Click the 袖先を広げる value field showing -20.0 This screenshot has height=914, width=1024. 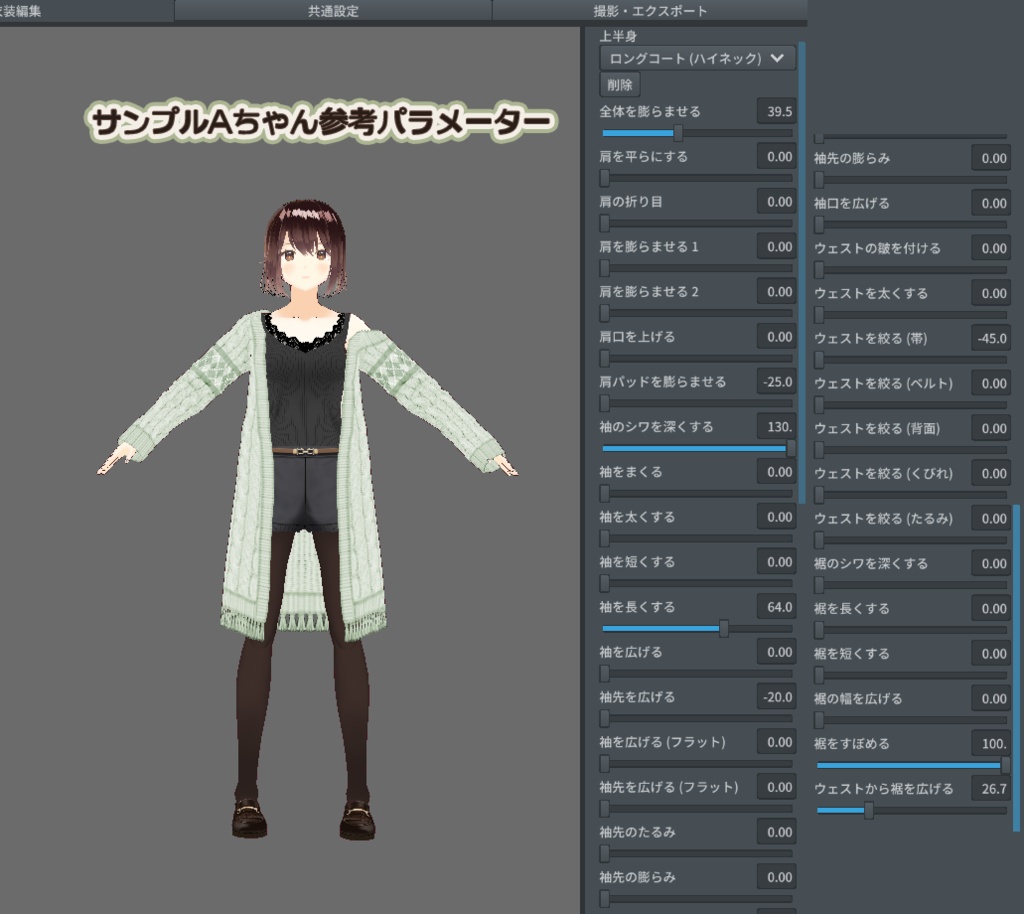tap(777, 696)
